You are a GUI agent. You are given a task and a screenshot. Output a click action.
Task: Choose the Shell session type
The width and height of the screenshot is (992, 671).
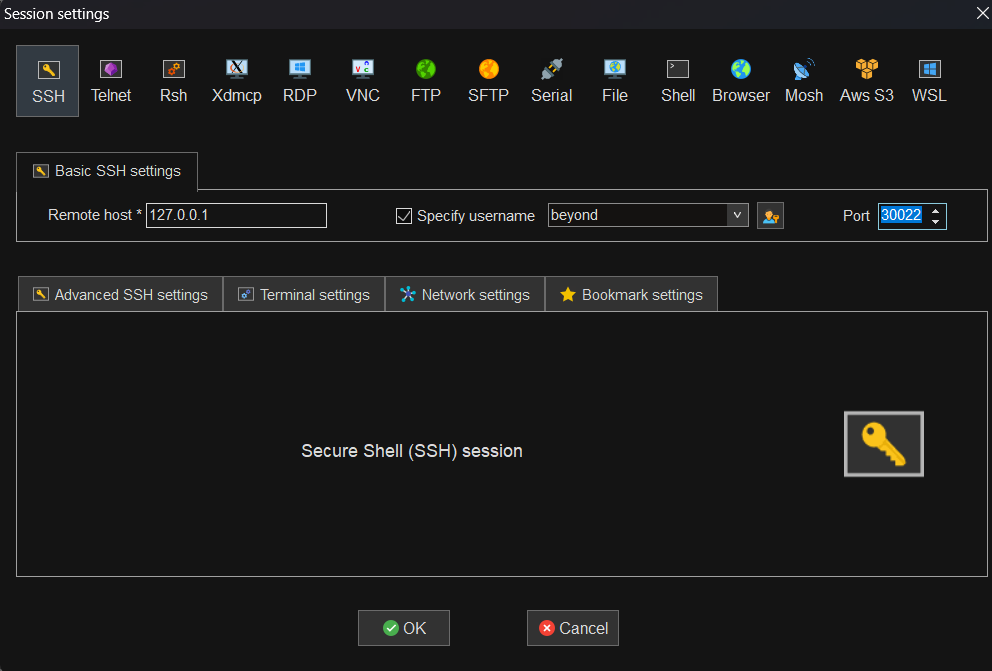pos(678,81)
